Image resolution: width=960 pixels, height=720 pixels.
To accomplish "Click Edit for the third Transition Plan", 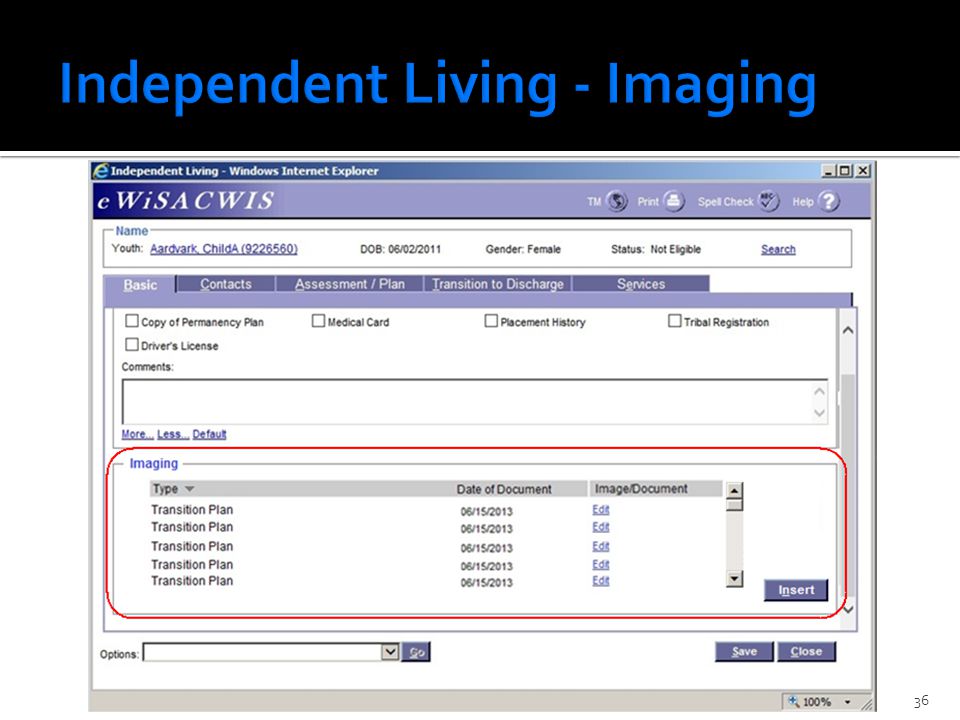I will coord(601,546).
